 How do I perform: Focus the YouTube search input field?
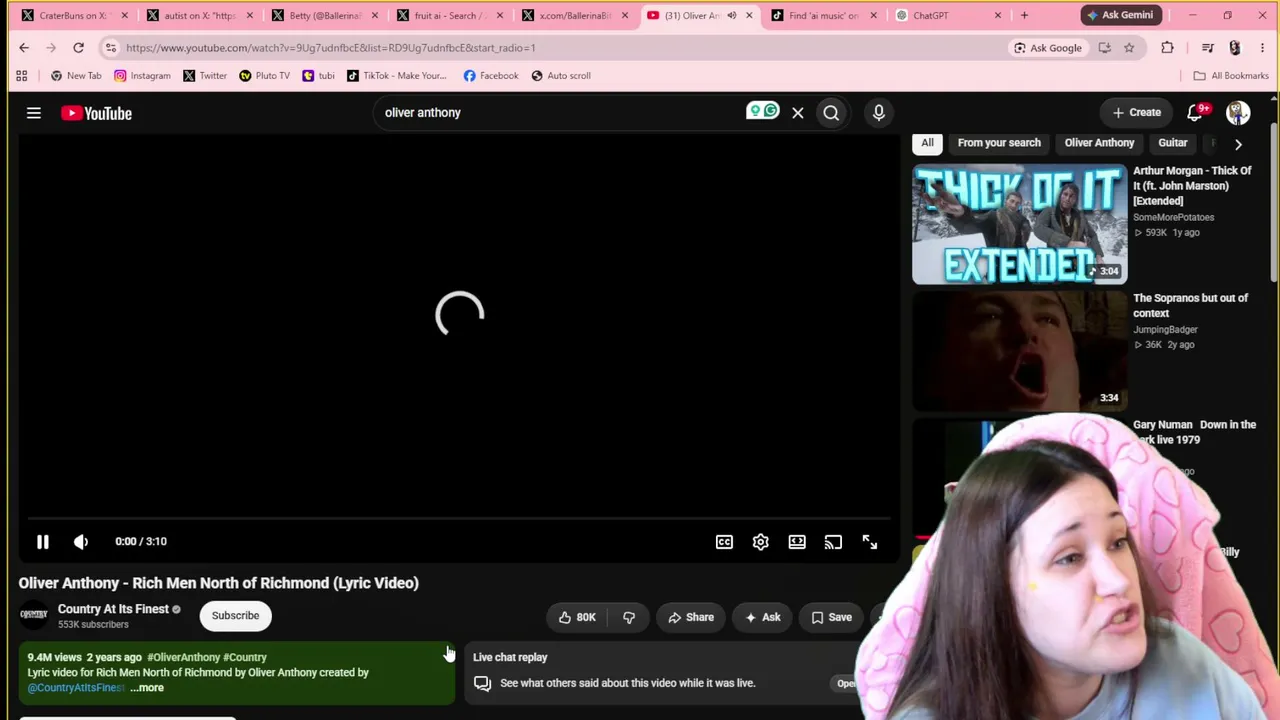(x=560, y=113)
